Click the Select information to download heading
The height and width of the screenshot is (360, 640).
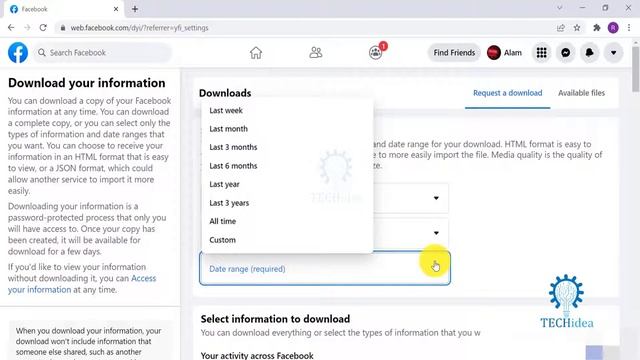point(275,319)
